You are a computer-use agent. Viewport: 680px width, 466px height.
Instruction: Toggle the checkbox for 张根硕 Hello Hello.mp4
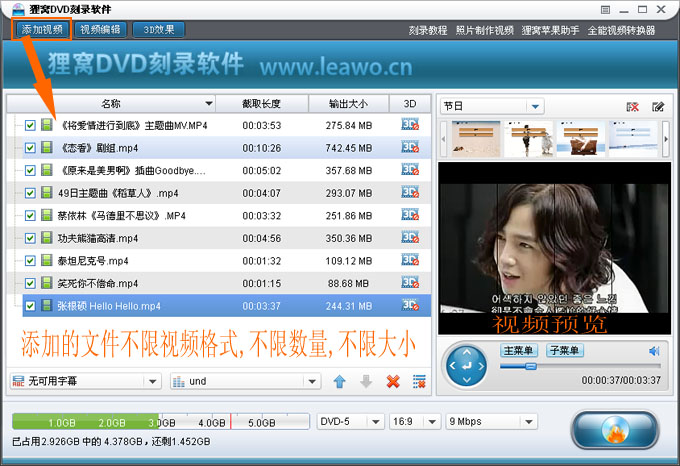(x=30, y=306)
